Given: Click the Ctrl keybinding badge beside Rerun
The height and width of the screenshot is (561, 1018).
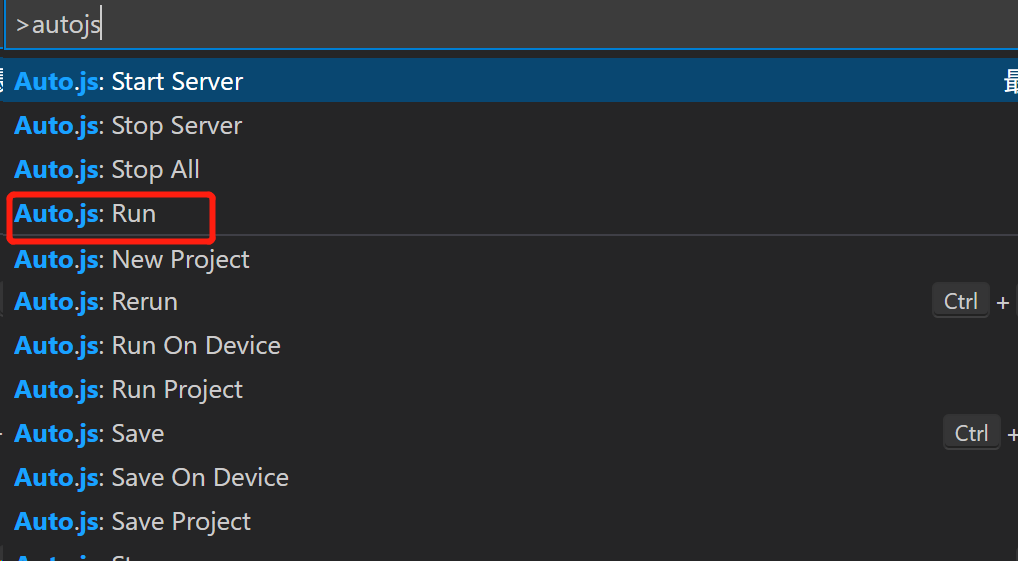Looking at the screenshot, I should click(x=961, y=301).
